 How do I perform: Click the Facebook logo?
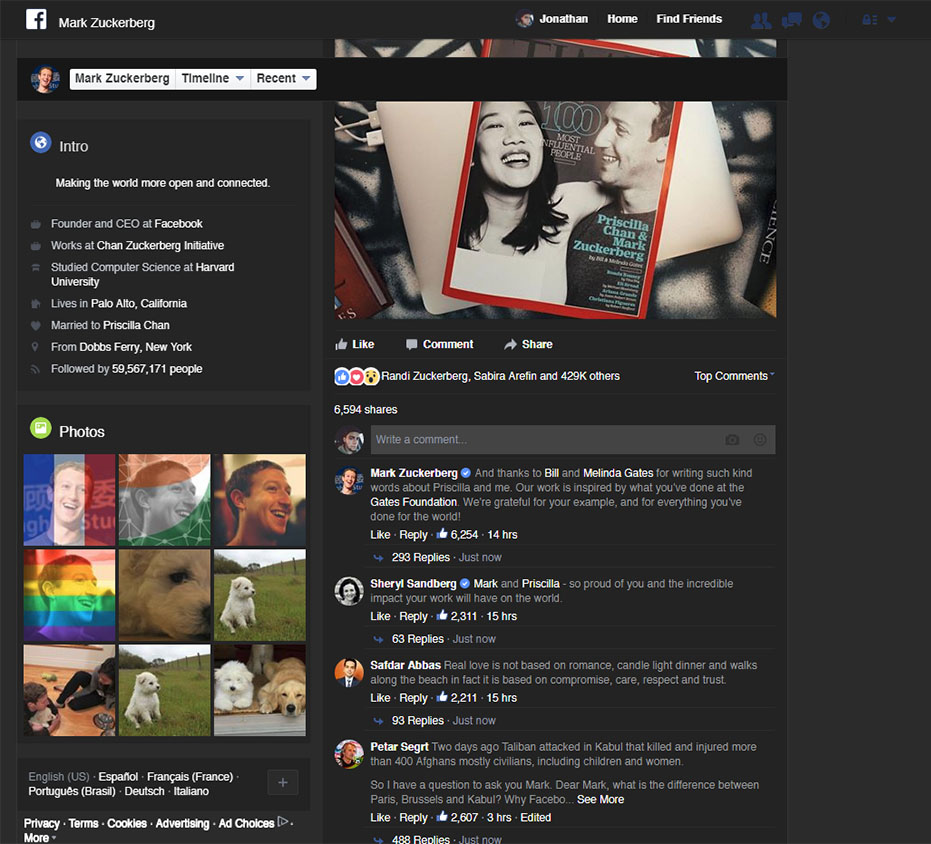[x=36, y=19]
